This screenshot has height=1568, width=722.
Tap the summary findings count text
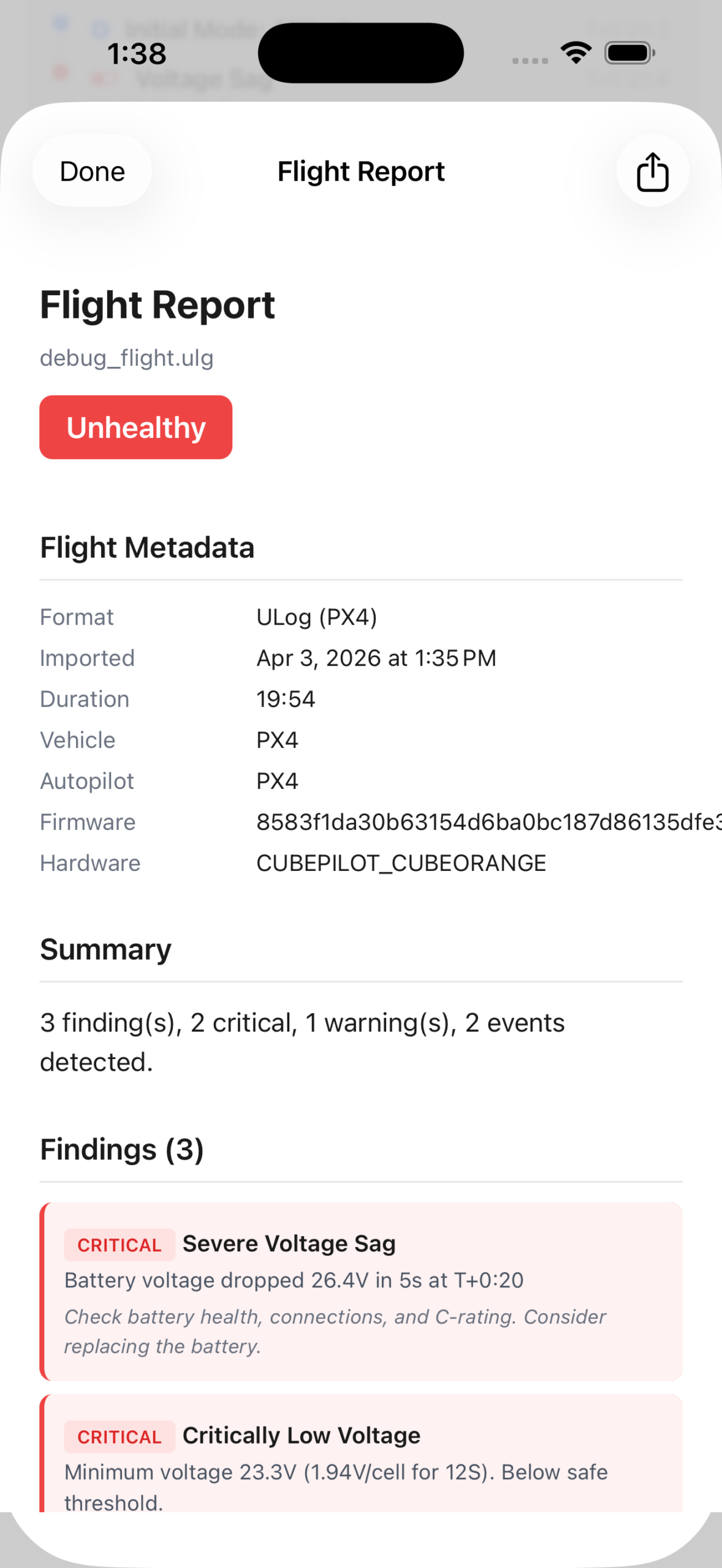pyautogui.click(x=302, y=1042)
